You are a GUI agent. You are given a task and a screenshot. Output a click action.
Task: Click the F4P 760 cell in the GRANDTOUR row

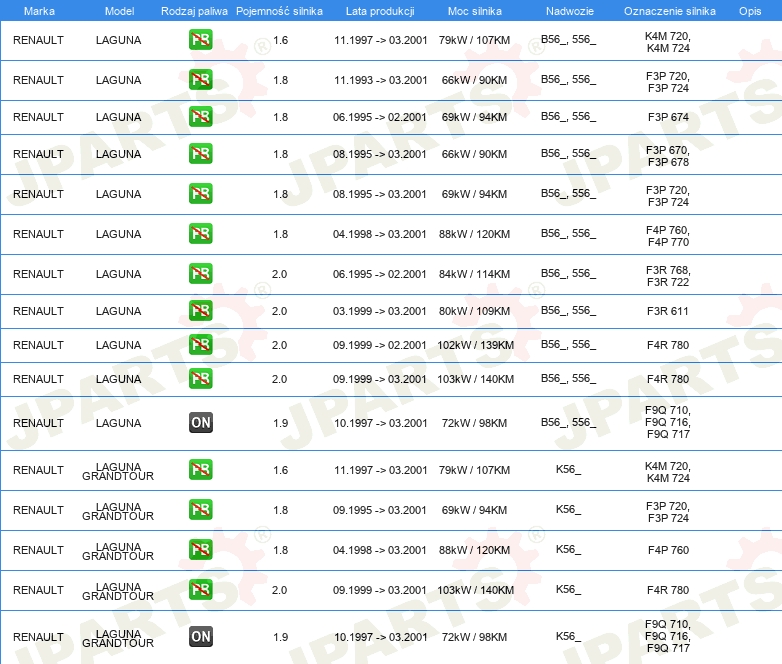pos(668,550)
